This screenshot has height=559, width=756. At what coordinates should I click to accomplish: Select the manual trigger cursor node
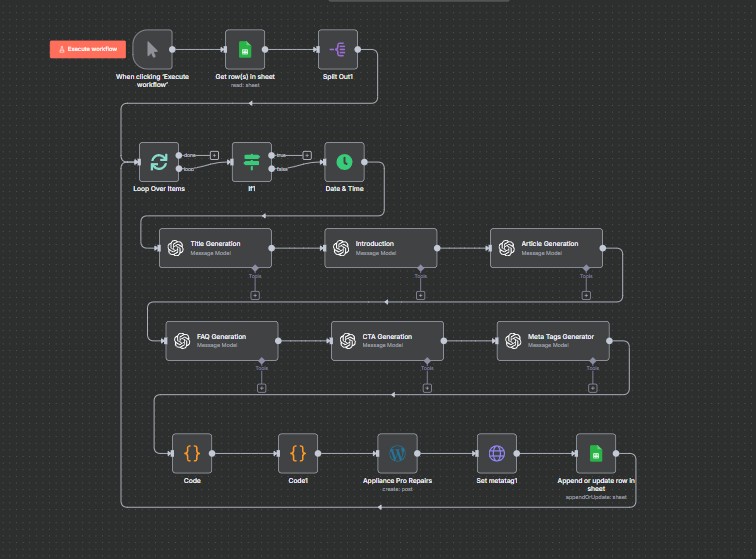pyautogui.click(x=152, y=48)
